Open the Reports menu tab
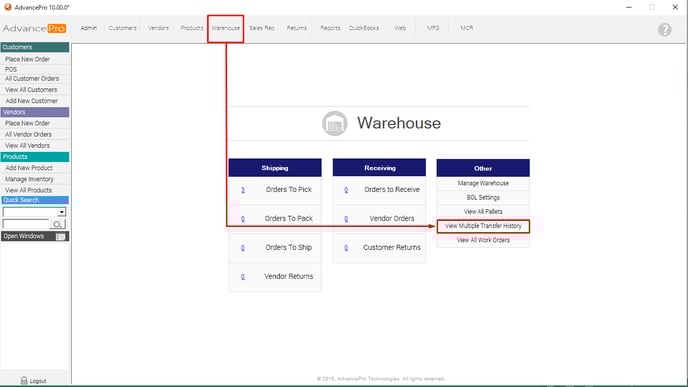Viewport: 688px width, 387px height. click(x=330, y=28)
